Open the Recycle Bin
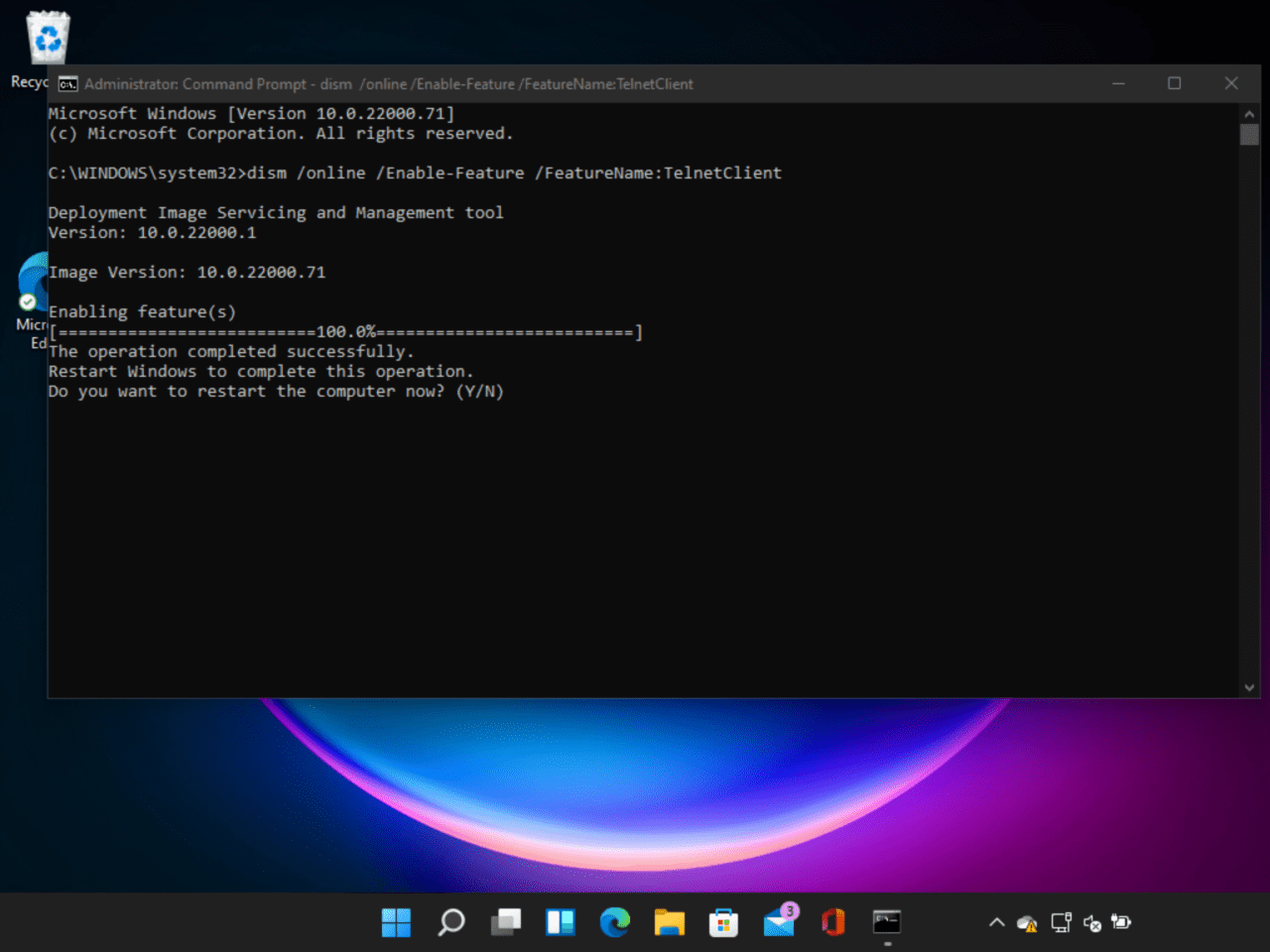 47,37
